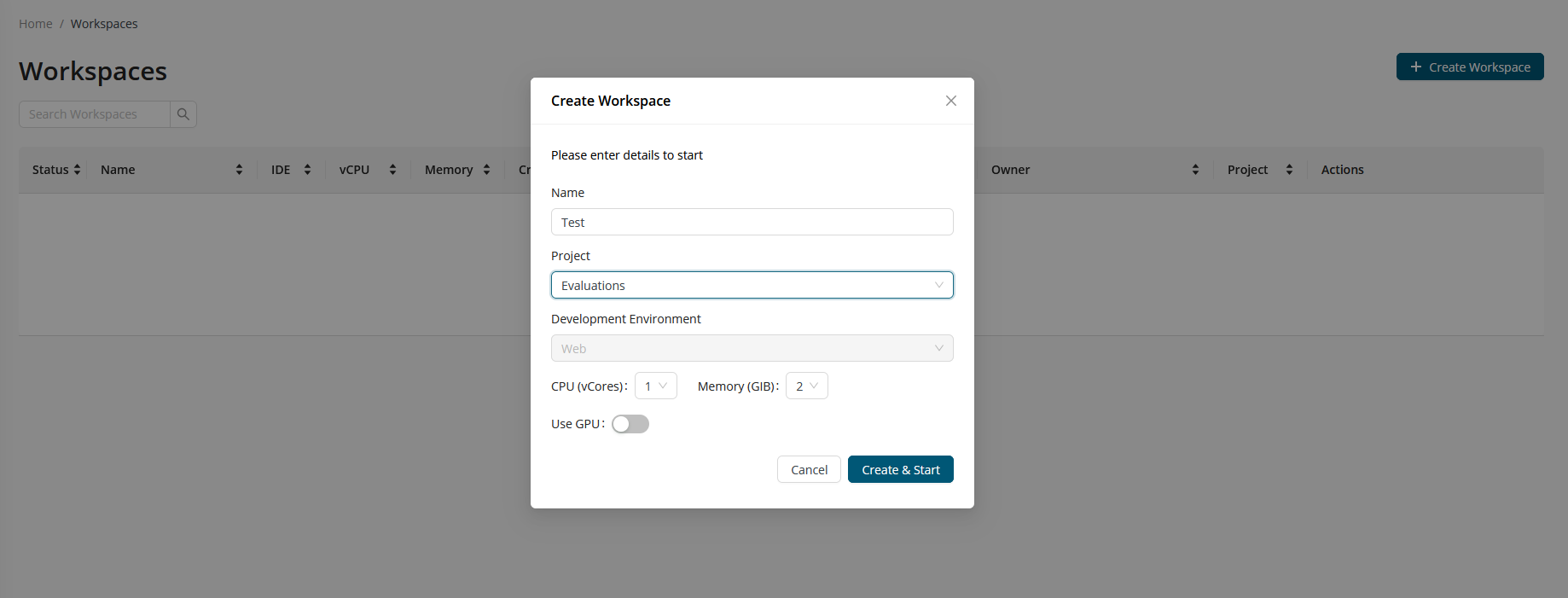The image size is (1568, 598).
Task: Open the CPU vCores dropdown
Action: 656,386
